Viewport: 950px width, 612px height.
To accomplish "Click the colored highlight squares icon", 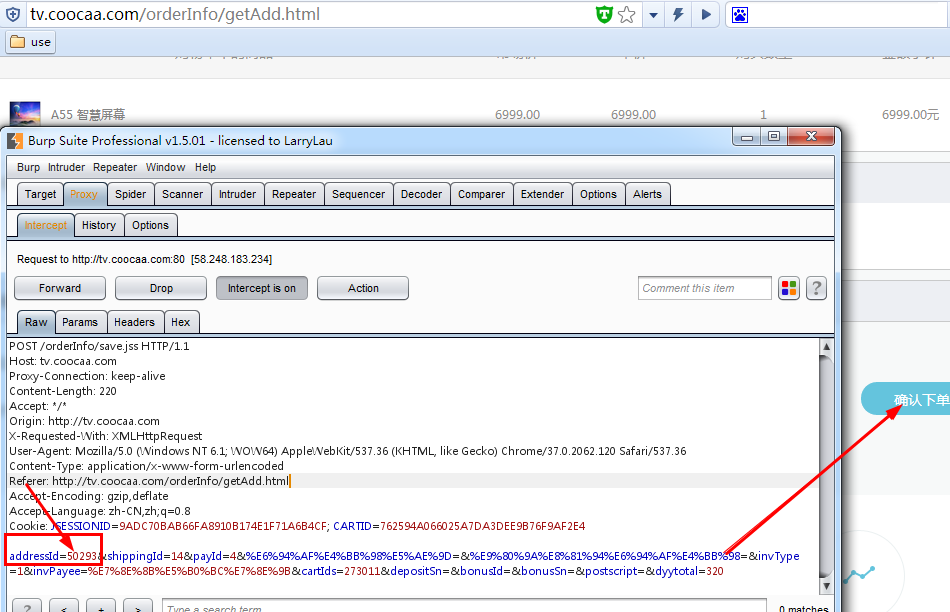I will pos(789,288).
